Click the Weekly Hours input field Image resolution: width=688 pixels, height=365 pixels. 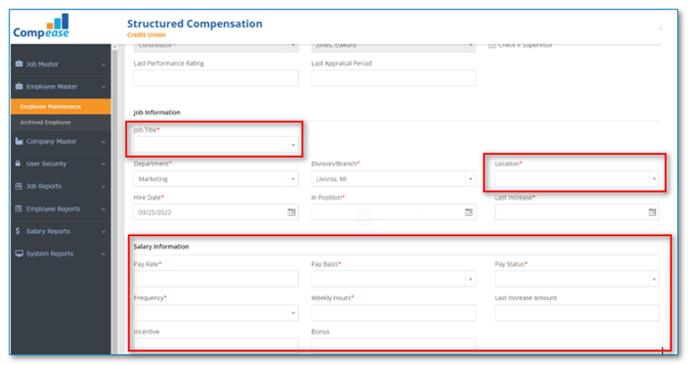tap(394, 313)
